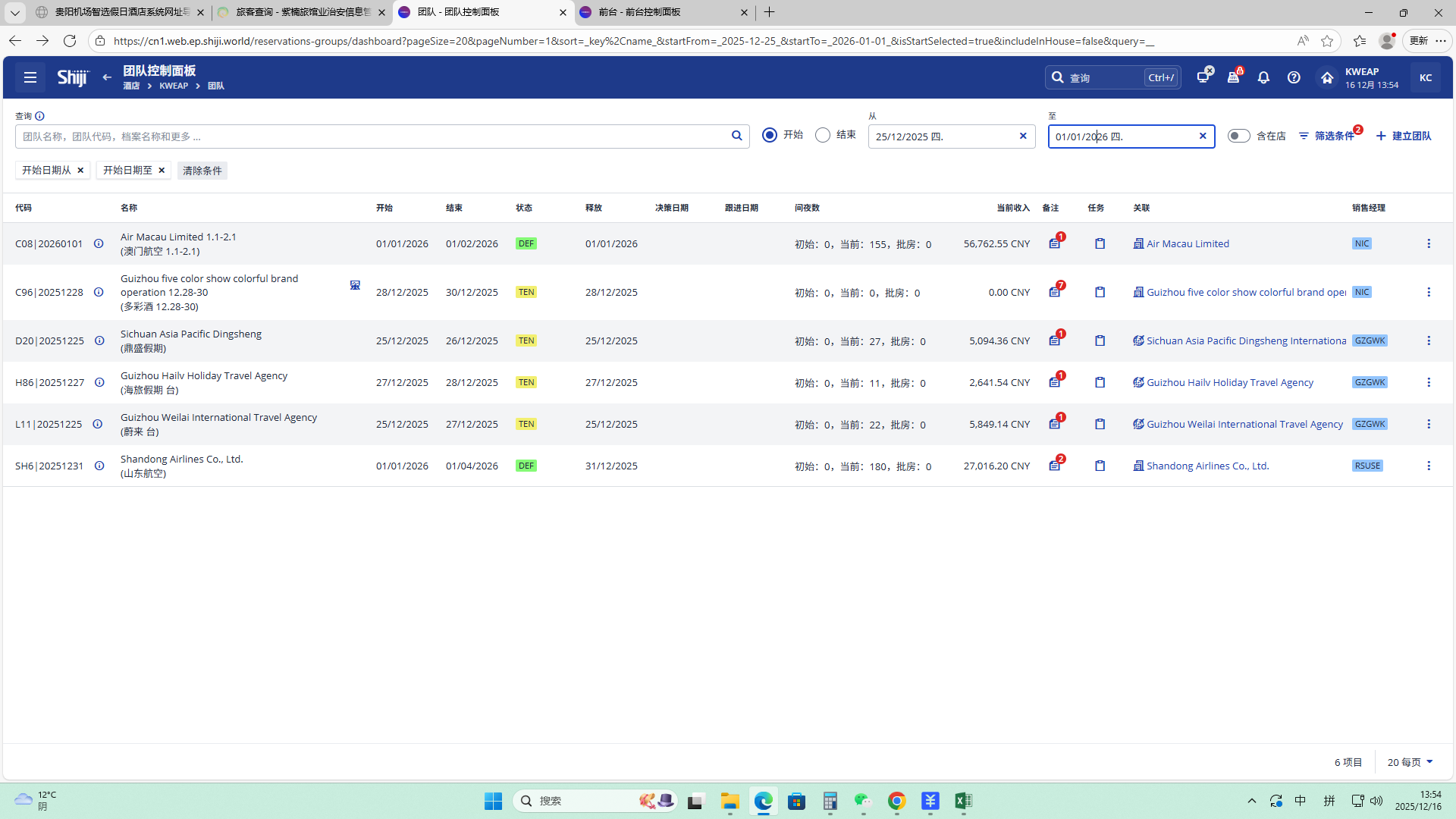
Task: Click info icon beside code C96|20251228
Action: tap(99, 293)
